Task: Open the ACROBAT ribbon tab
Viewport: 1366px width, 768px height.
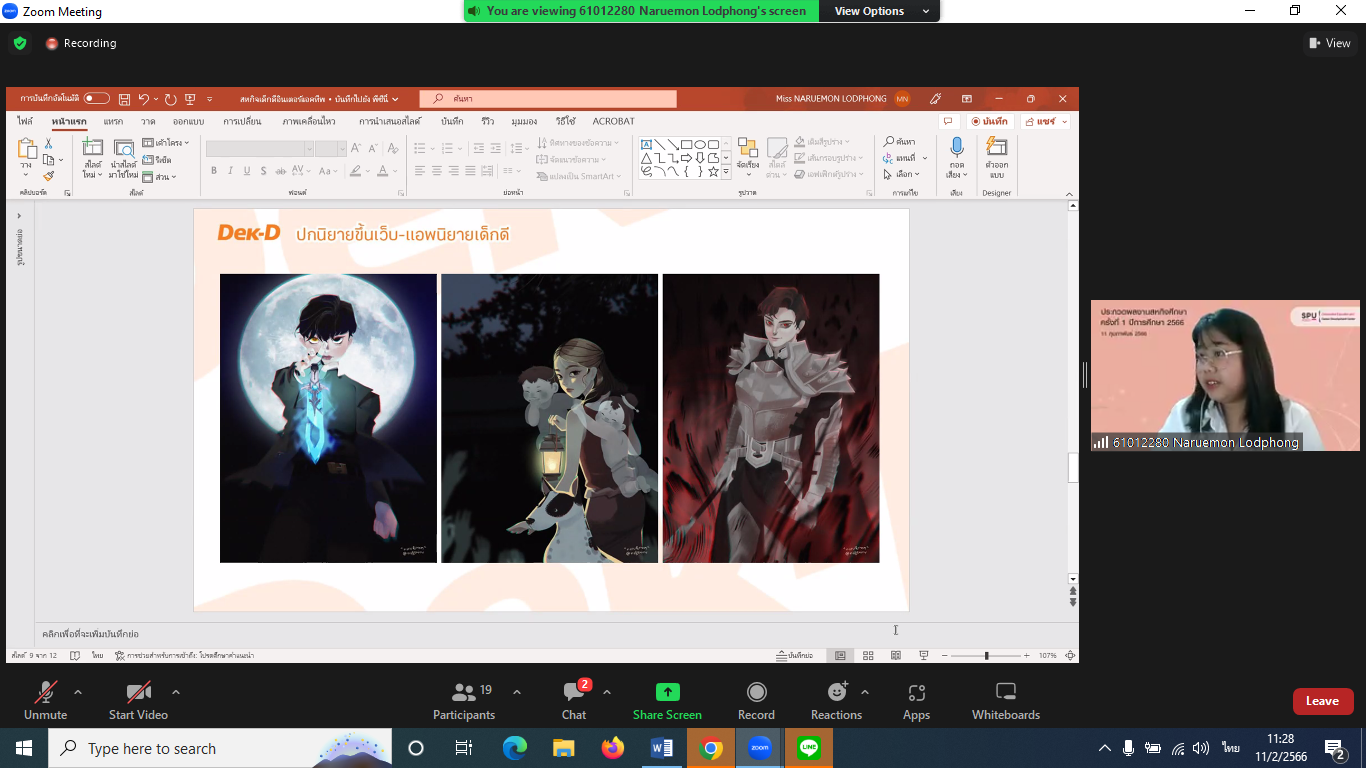Action: tap(613, 121)
